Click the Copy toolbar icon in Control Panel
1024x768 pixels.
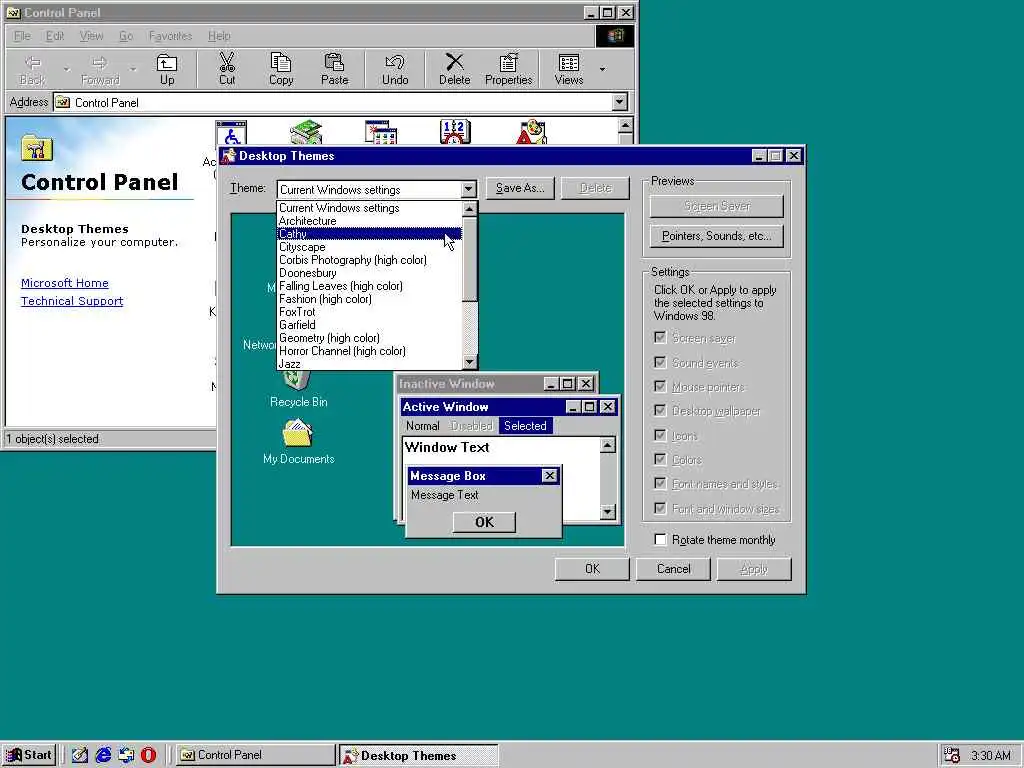pos(281,68)
